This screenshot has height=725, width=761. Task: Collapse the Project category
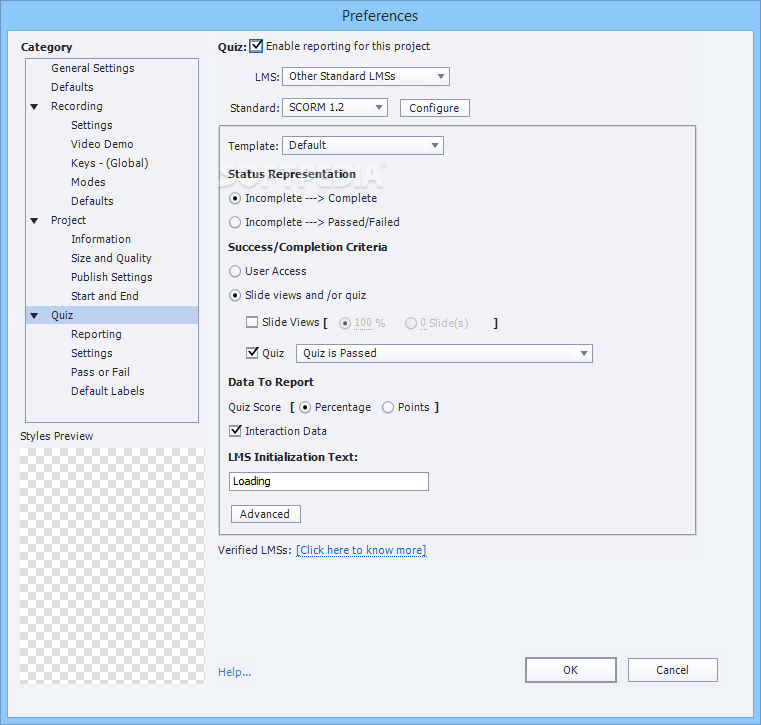tap(34, 221)
